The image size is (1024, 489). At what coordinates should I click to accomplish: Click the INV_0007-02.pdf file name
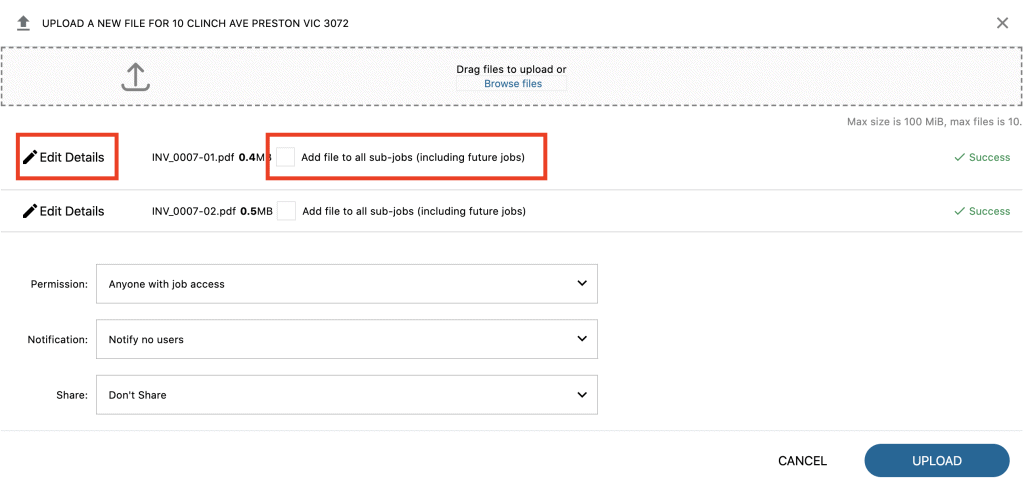pyautogui.click(x=193, y=211)
